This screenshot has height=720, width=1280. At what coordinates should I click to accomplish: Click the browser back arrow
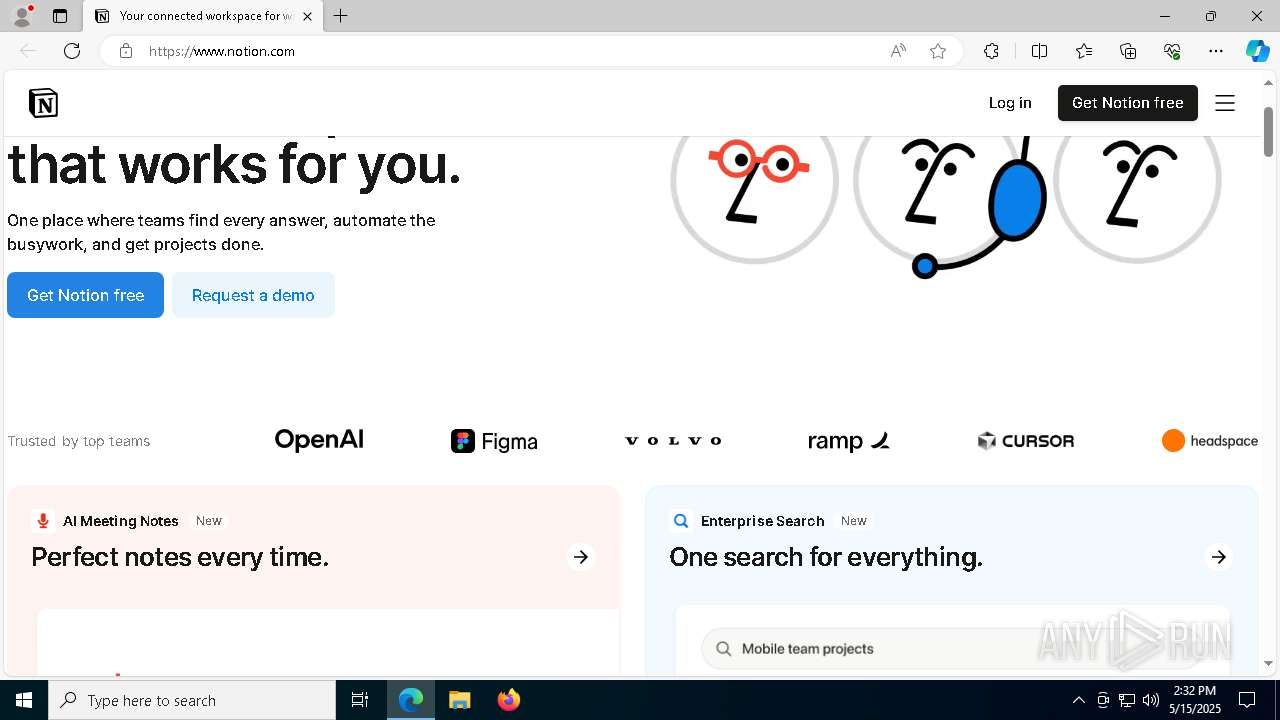[28, 51]
